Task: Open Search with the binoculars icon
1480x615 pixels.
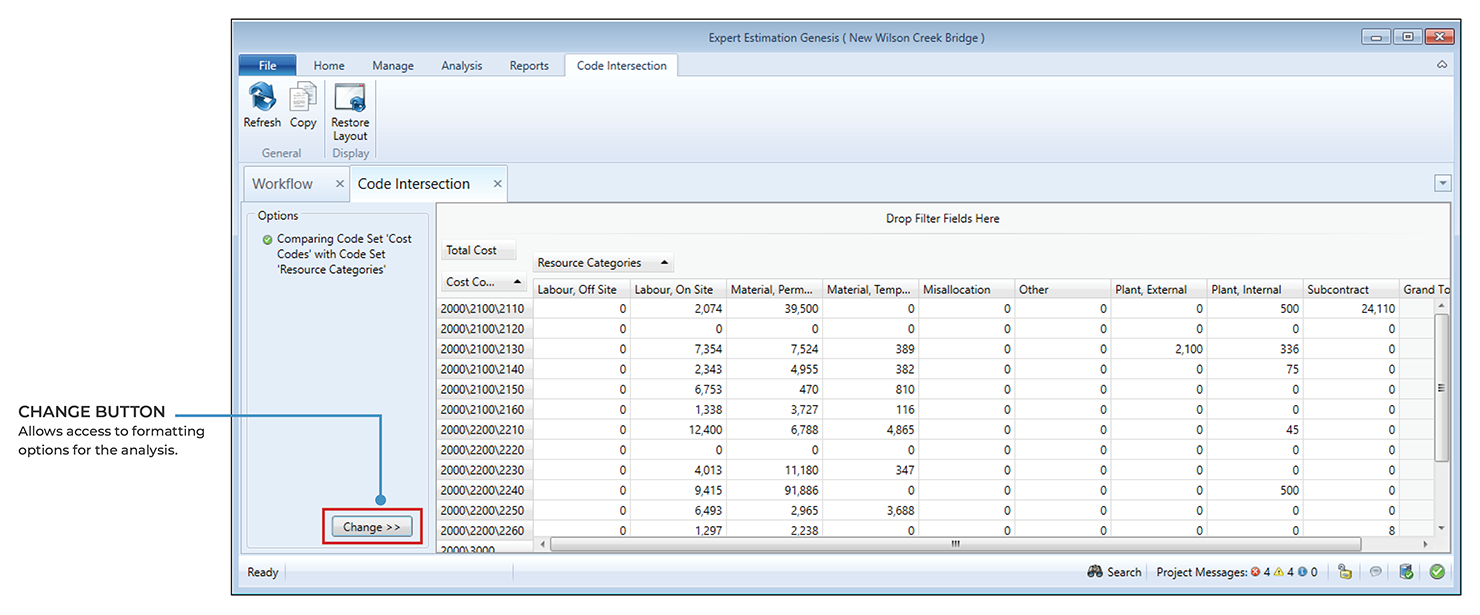Action: 1095,572
